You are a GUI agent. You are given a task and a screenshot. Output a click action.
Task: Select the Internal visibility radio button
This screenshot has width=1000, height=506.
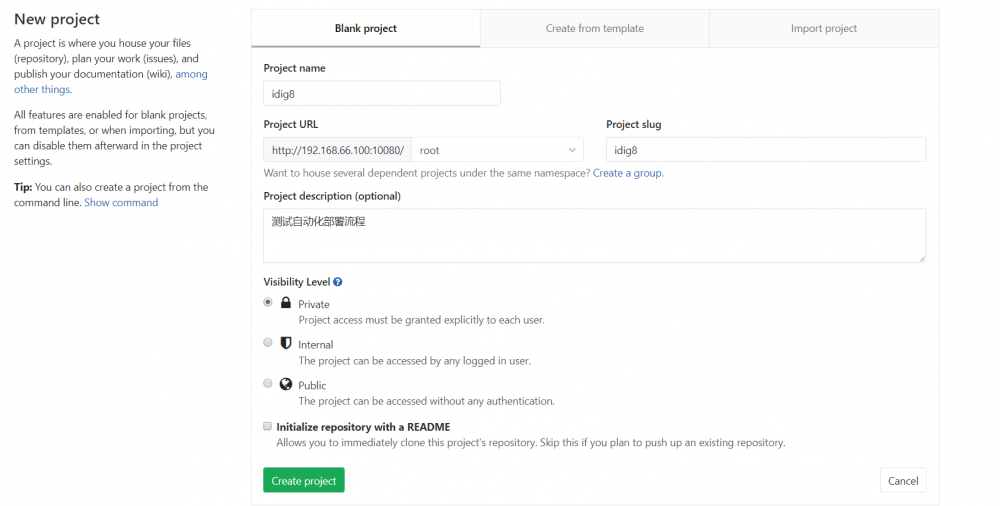click(268, 342)
